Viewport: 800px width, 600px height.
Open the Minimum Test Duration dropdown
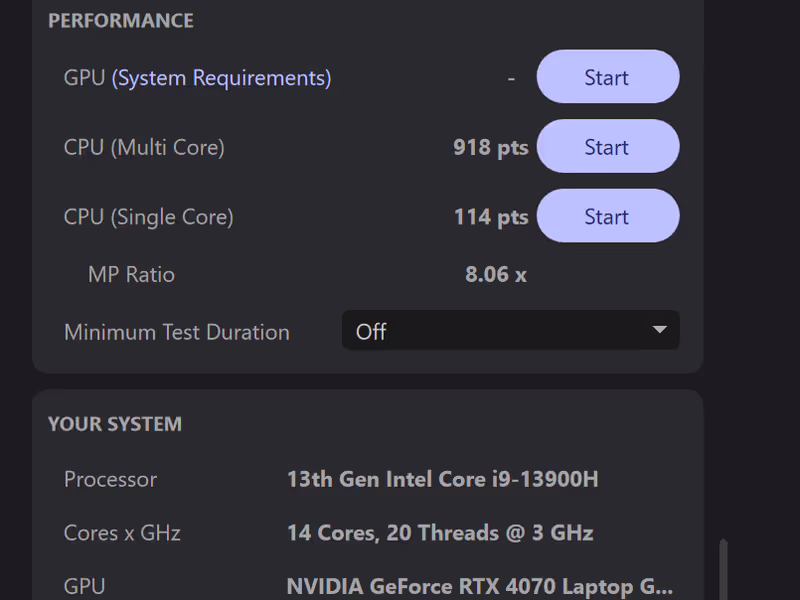[x=510, y=331]
